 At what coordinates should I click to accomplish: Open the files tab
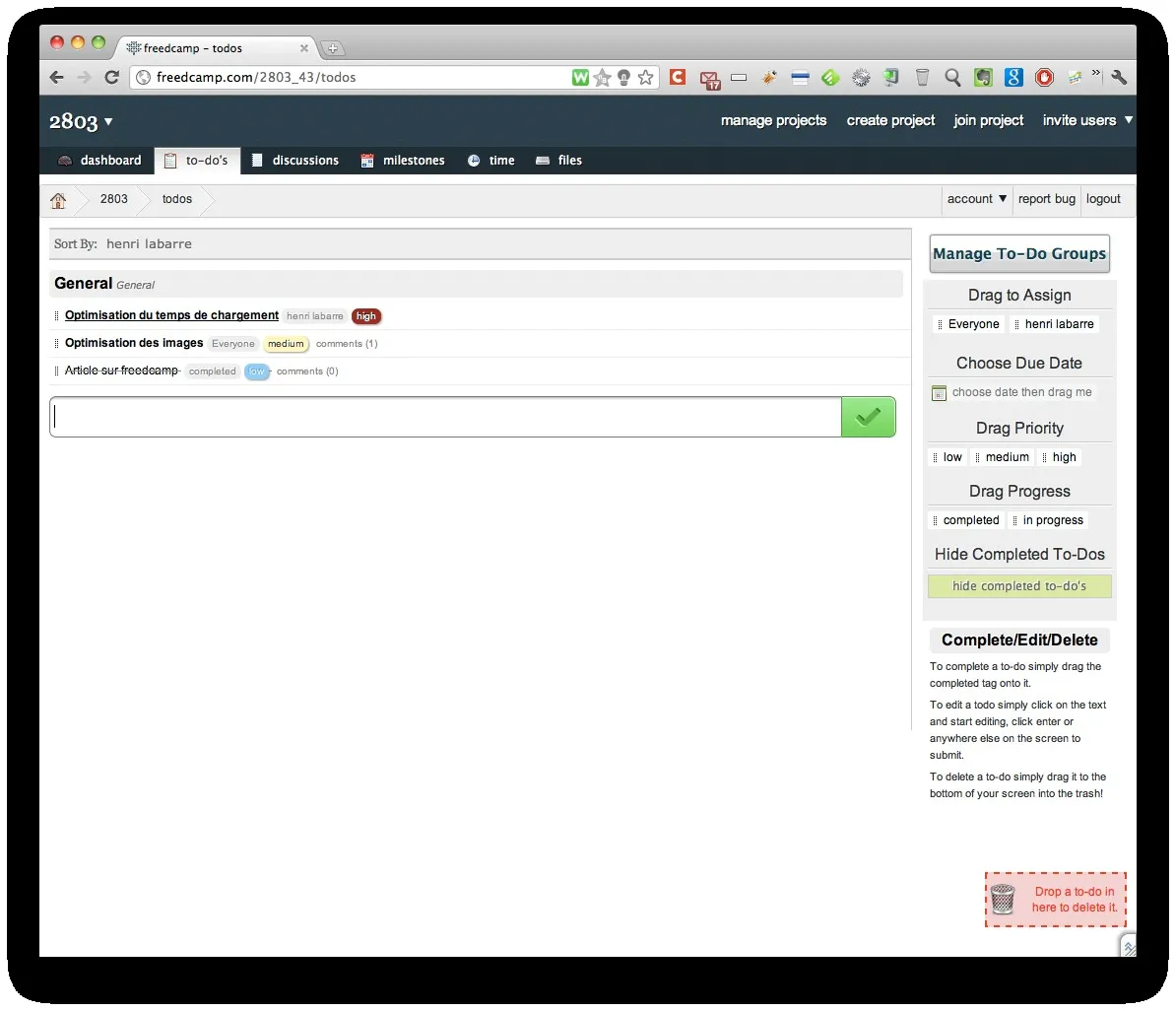tap(558, 161)
